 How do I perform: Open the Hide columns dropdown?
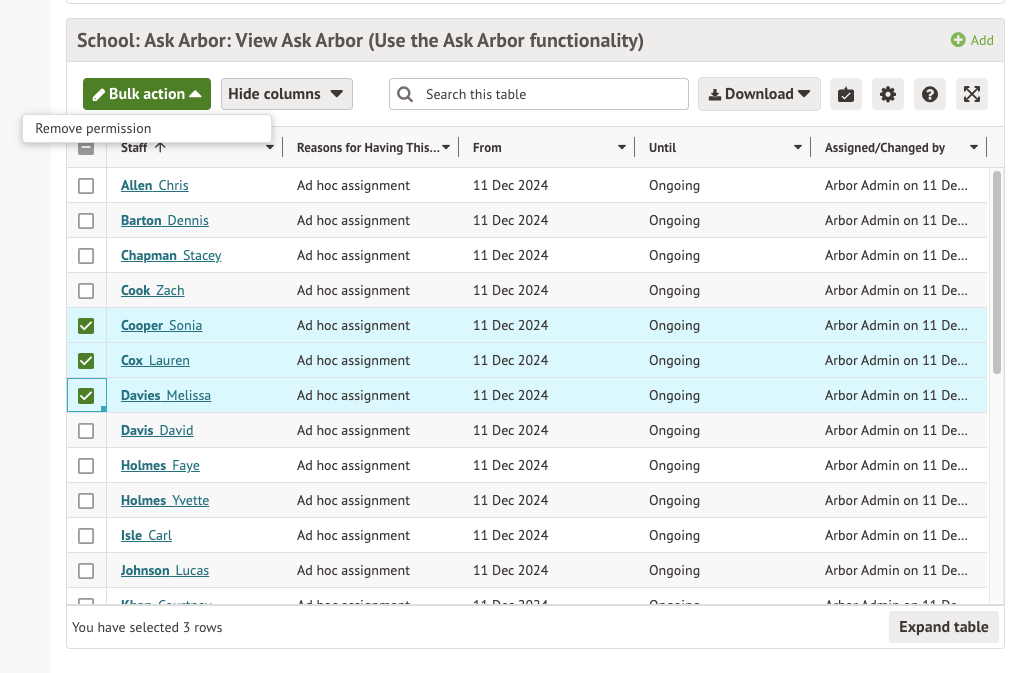[286, 93]
